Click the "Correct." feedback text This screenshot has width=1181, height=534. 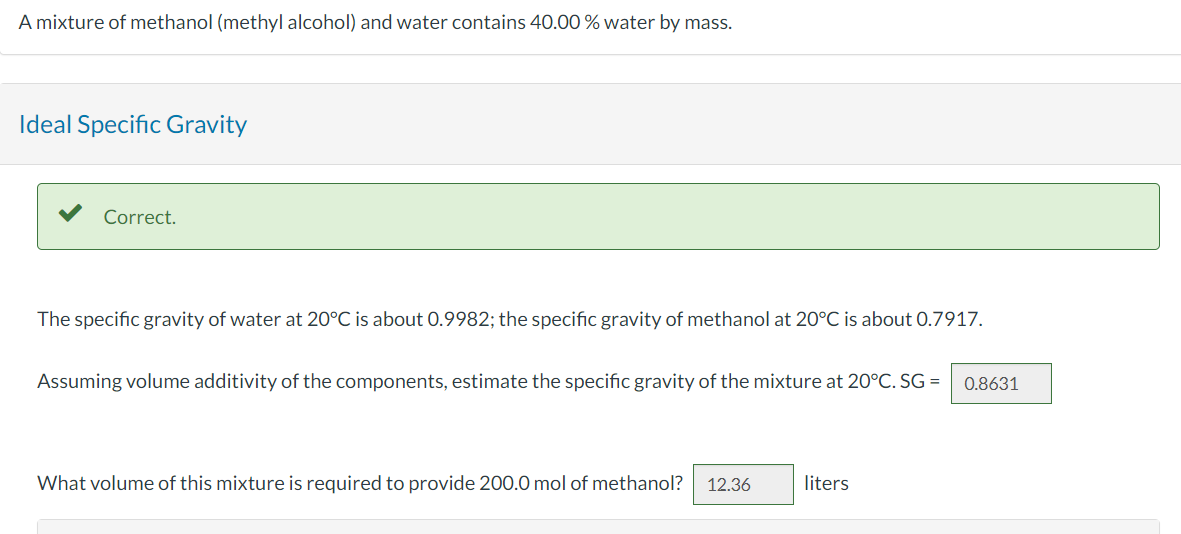(139, 217)
